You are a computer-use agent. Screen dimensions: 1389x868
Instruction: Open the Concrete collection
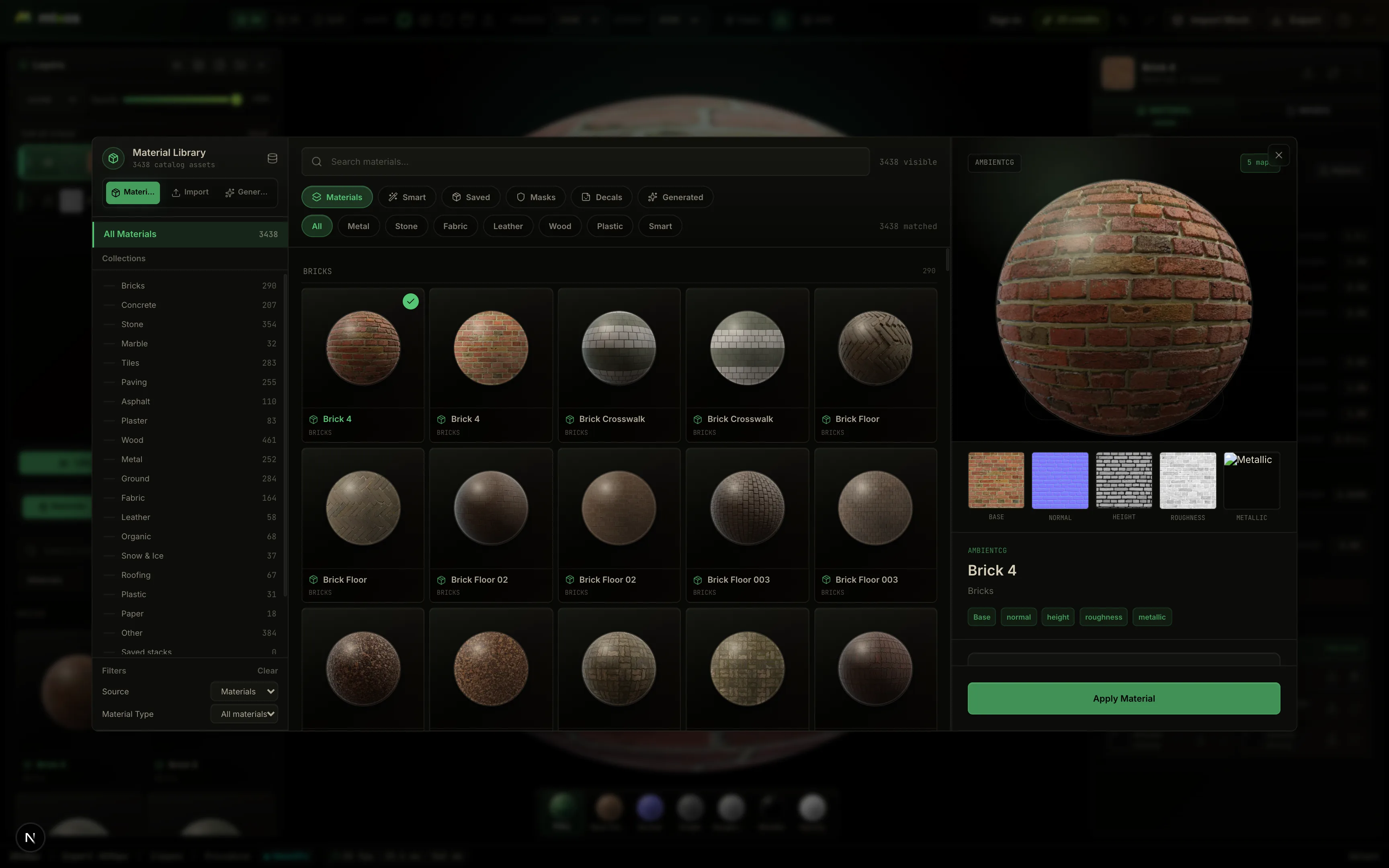point(190,305)
